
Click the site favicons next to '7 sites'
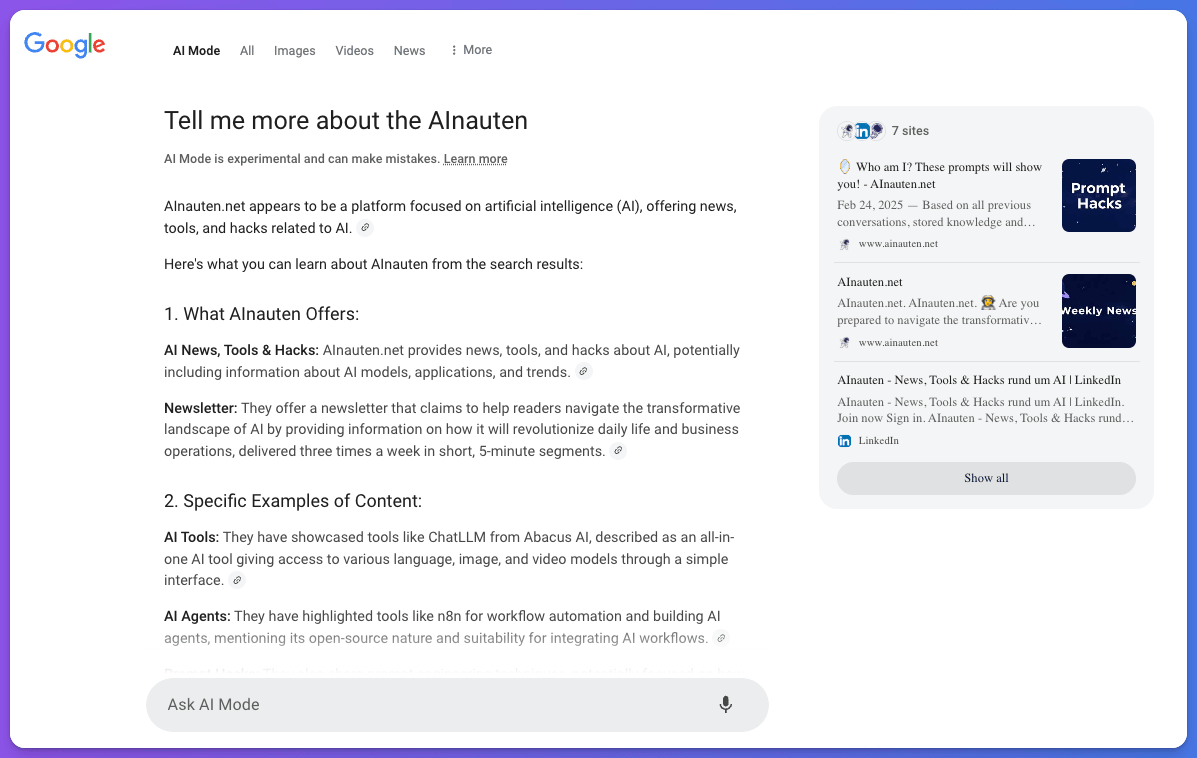pyautogui.click(x=861, y=131)
